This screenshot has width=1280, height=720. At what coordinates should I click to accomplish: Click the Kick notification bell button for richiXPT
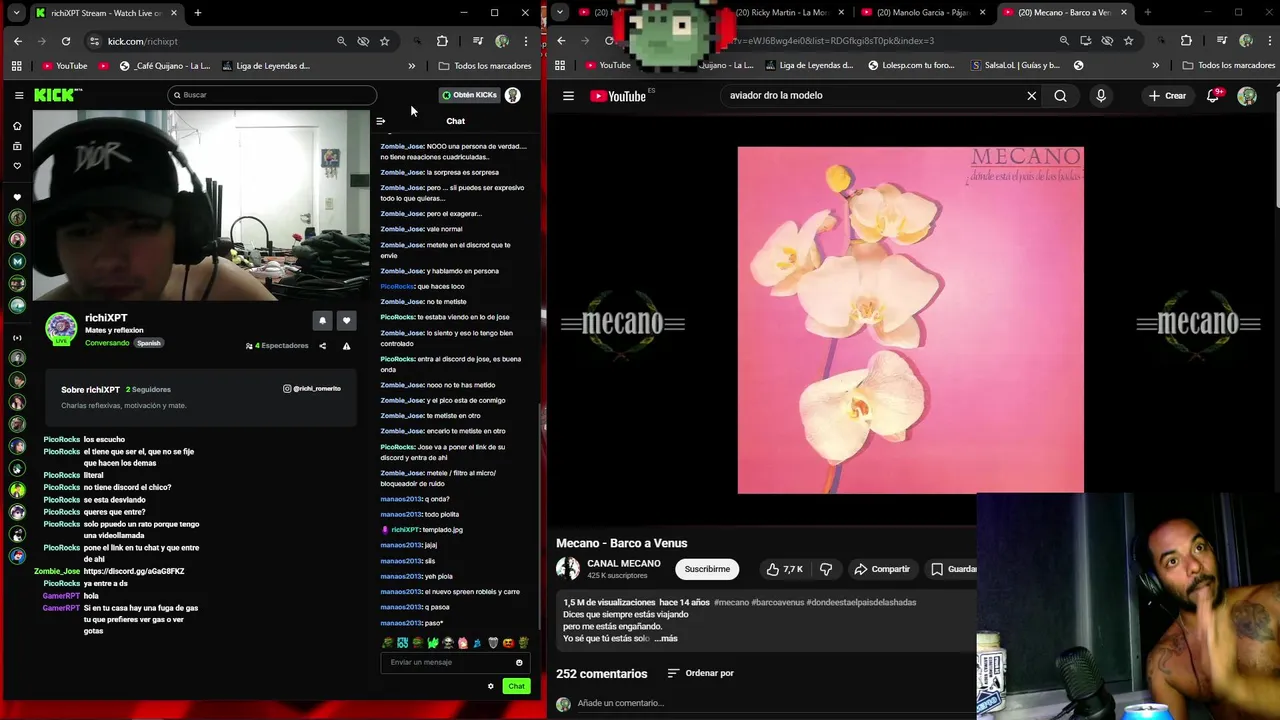[x=322, y=320]
